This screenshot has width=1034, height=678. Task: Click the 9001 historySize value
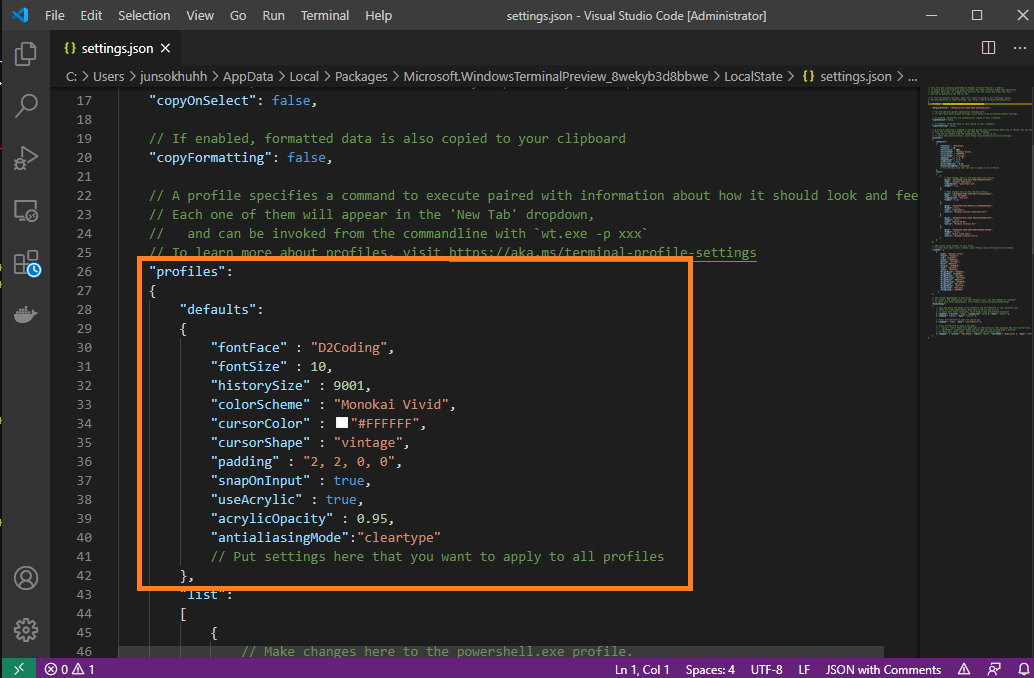click(348, 386)
